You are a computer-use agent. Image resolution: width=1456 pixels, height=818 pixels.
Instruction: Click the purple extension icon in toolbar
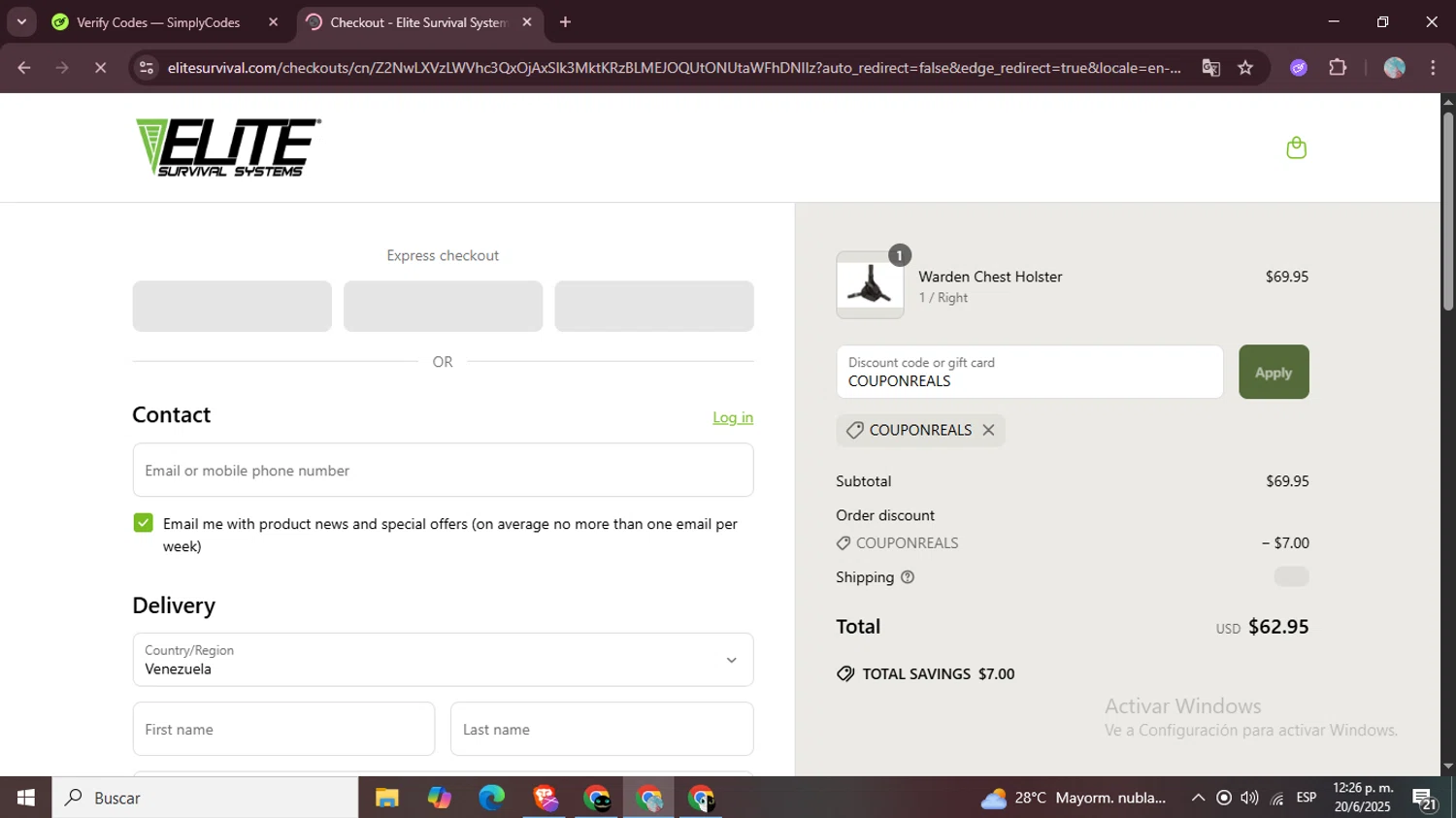click(x=1299, y=68)
